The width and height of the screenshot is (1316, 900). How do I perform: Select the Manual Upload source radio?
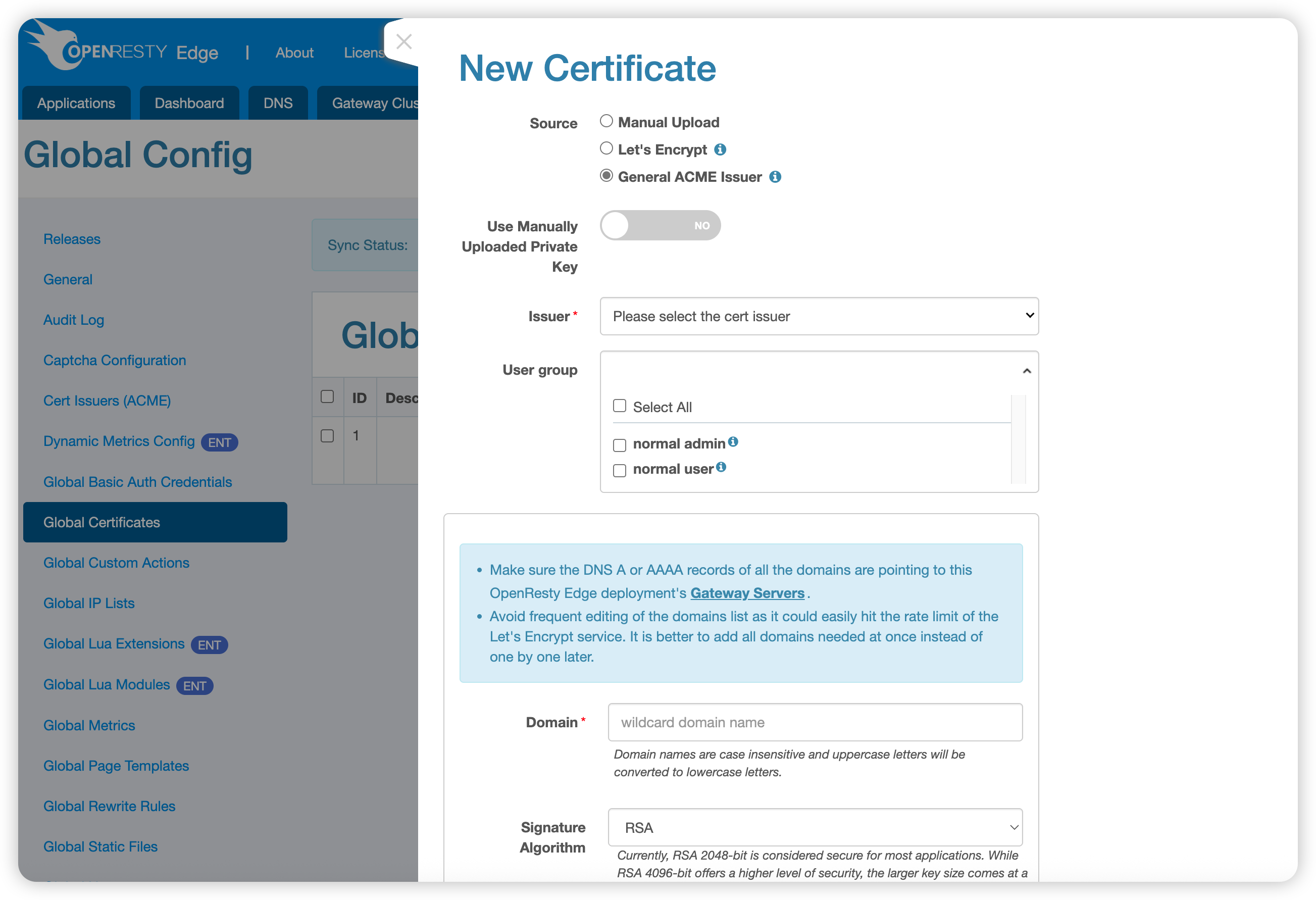coord(606,121)
